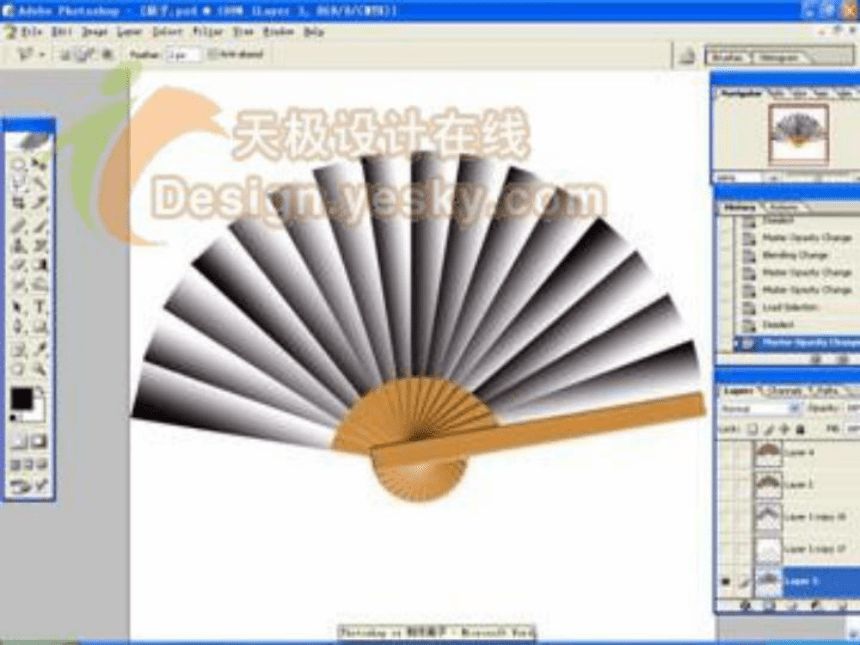This screenshot has height=645, width=860.
Task: Open the File Browser icon
Action: click(x=687, y=56)
